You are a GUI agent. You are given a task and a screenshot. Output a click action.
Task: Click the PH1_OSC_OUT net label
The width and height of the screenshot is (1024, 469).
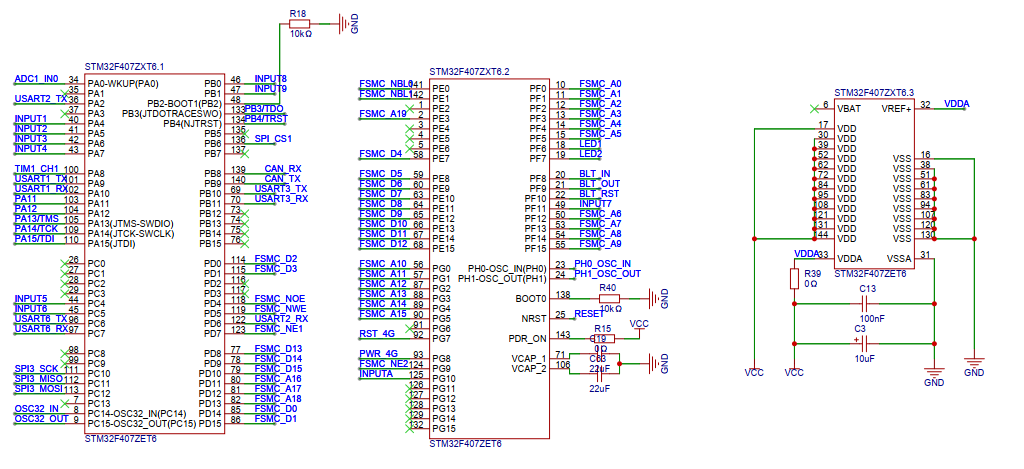608,274
